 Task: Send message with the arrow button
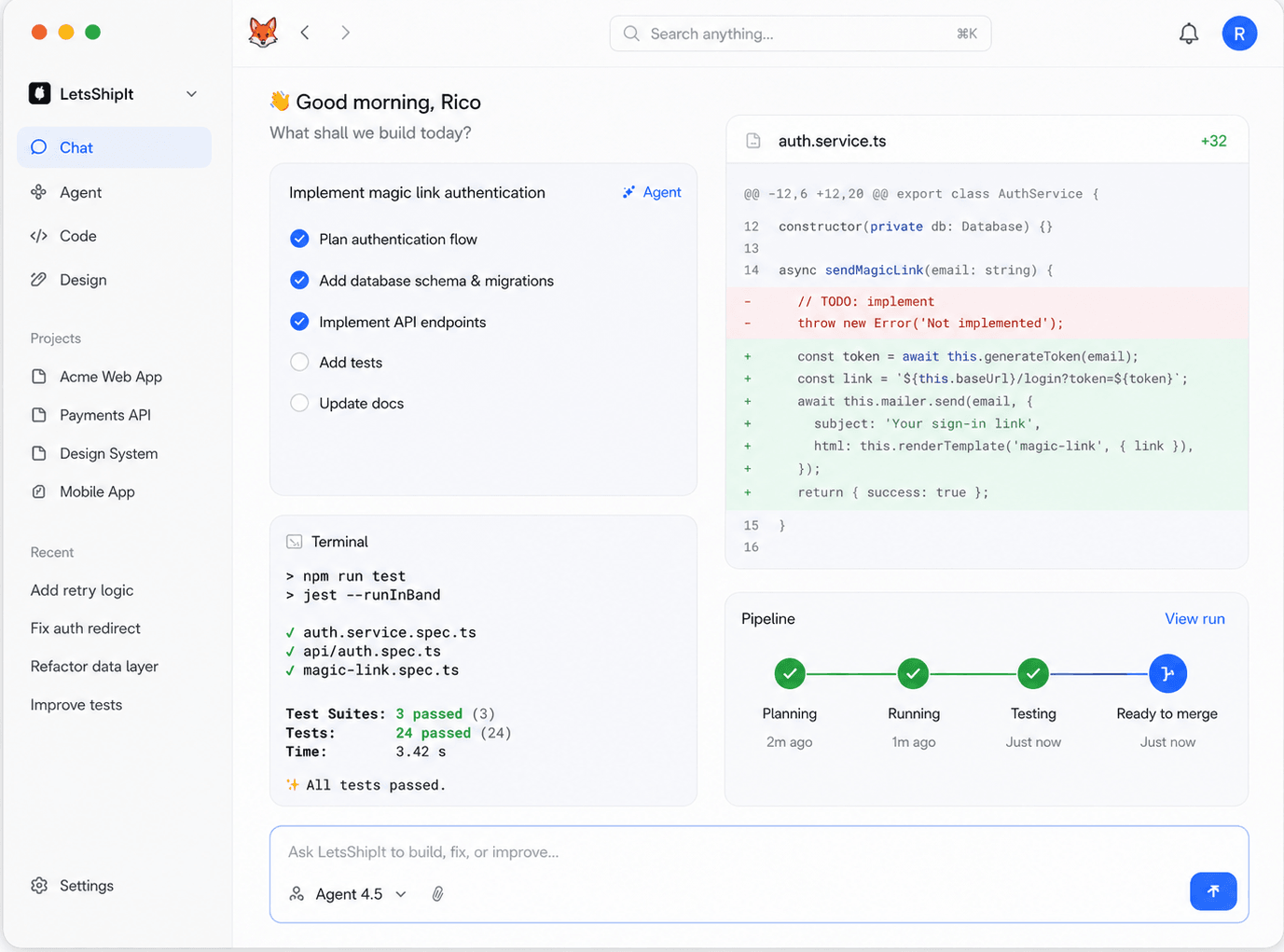(x=1213, y=891)
